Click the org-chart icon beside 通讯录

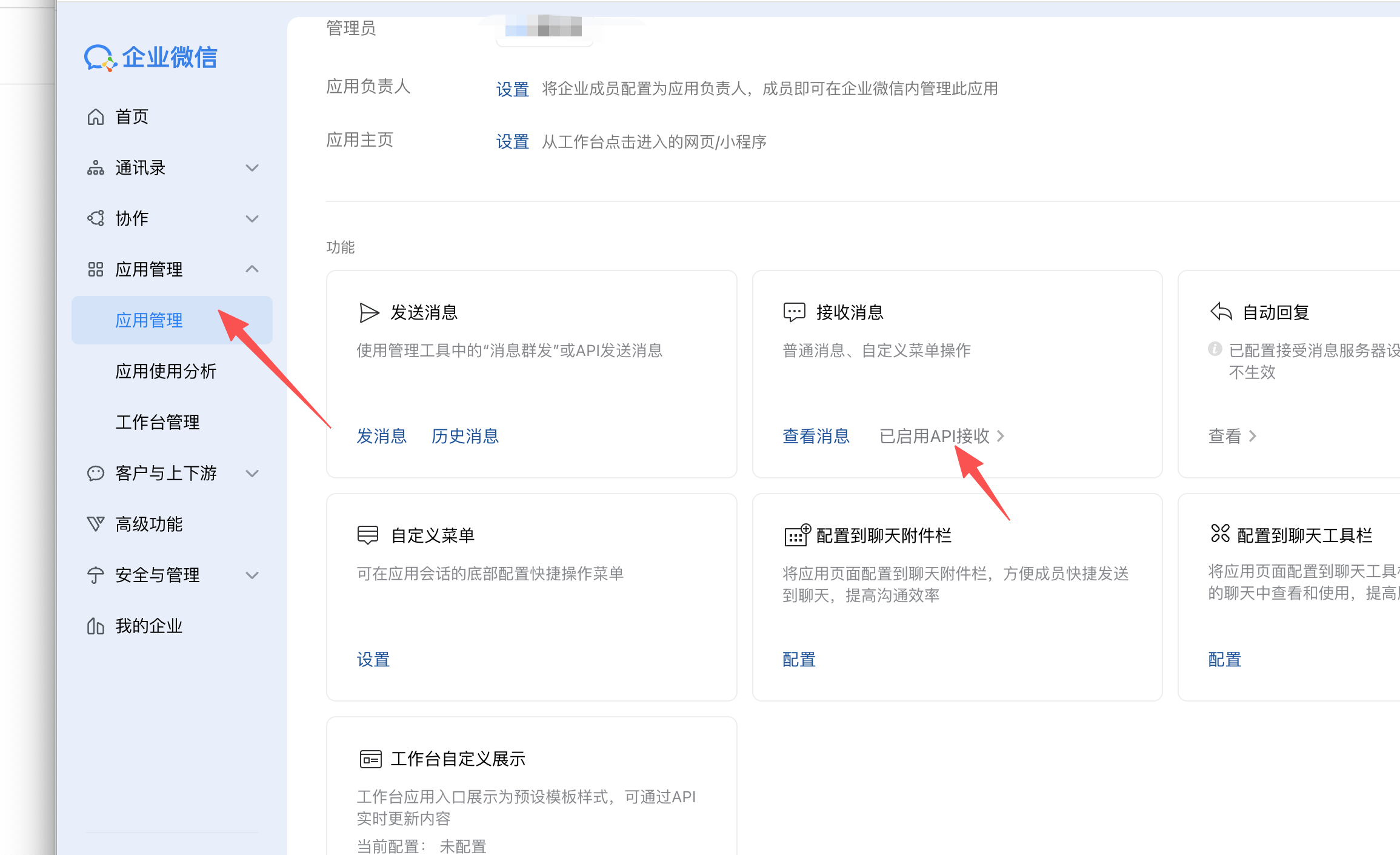coord(96,168)
